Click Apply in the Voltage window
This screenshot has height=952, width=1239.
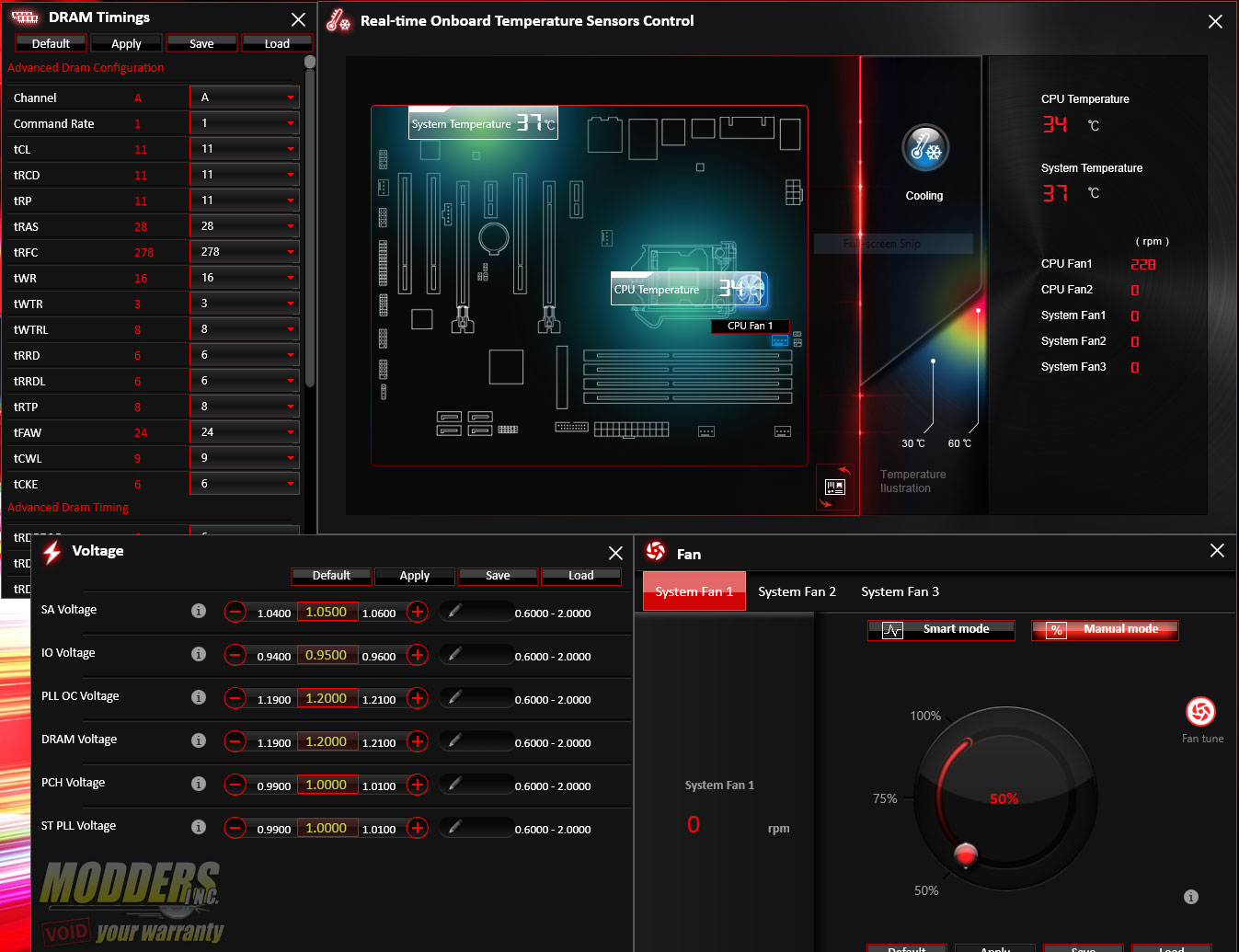pyautogui.click(x=415, y=576)
